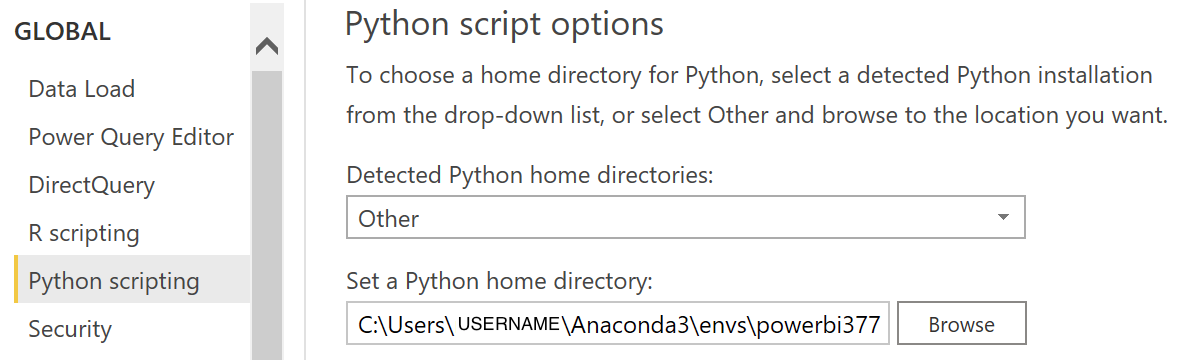Open the Detected Python home directories combo box
This screenshot has width=1202, height=360.
point(686,218)
